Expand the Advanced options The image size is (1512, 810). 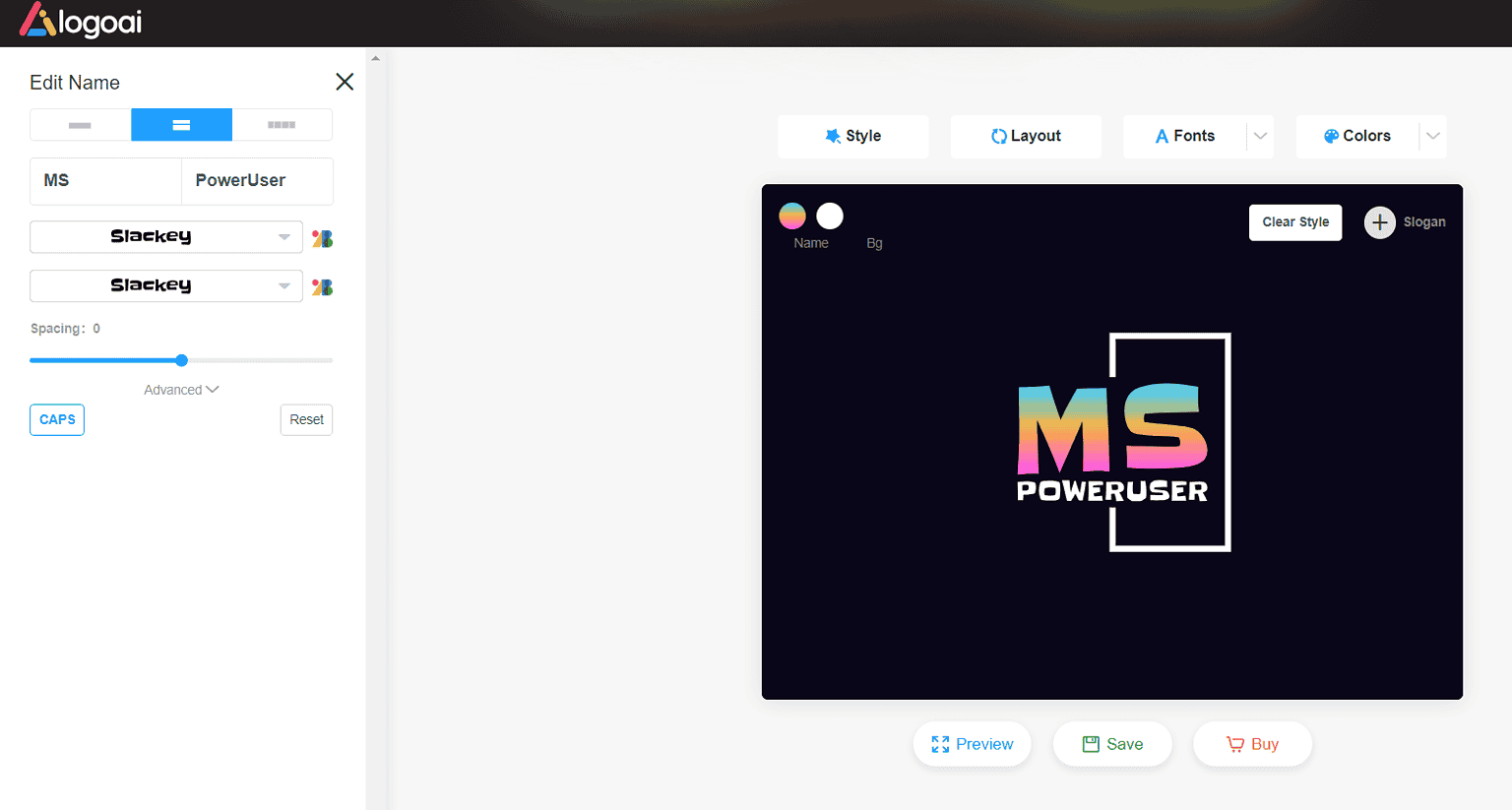click(x=181, y=390)
